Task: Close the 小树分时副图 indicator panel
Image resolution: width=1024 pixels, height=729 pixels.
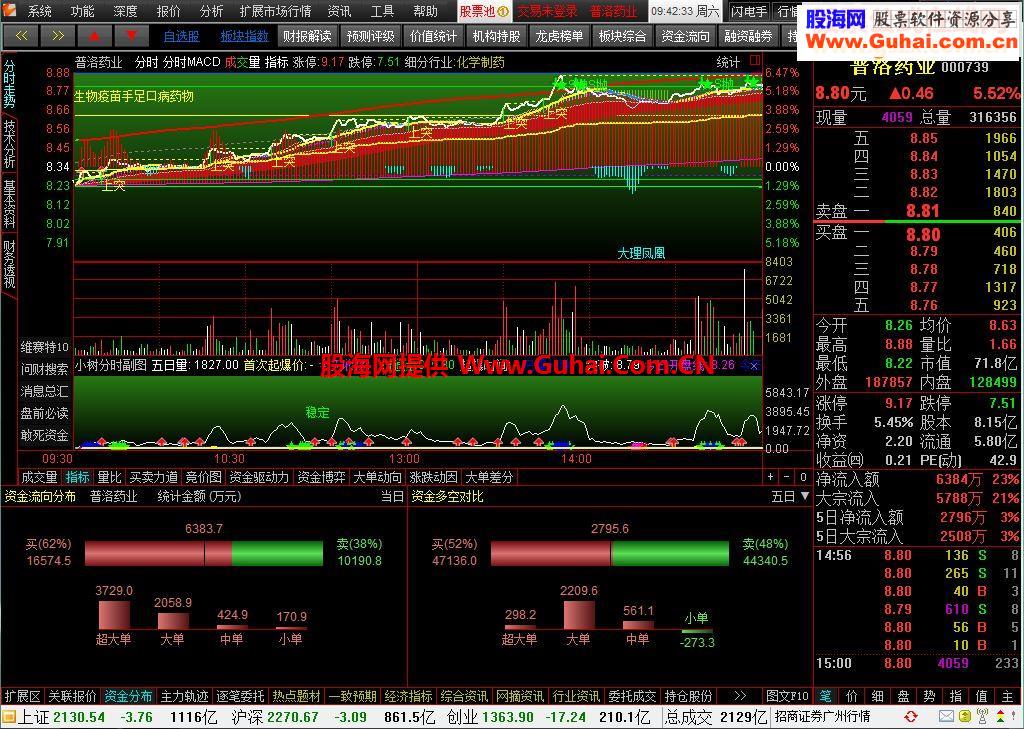Action: pos(754,366)
